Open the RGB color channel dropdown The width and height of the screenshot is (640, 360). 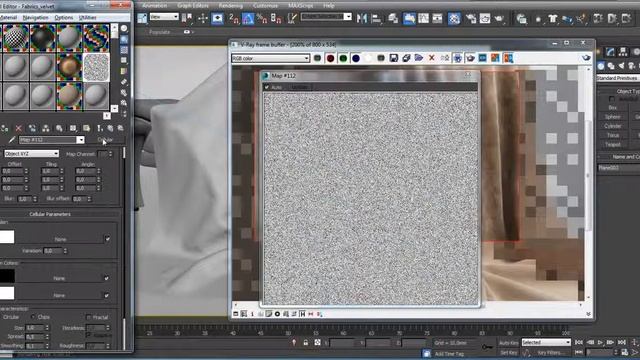point(271,58)
